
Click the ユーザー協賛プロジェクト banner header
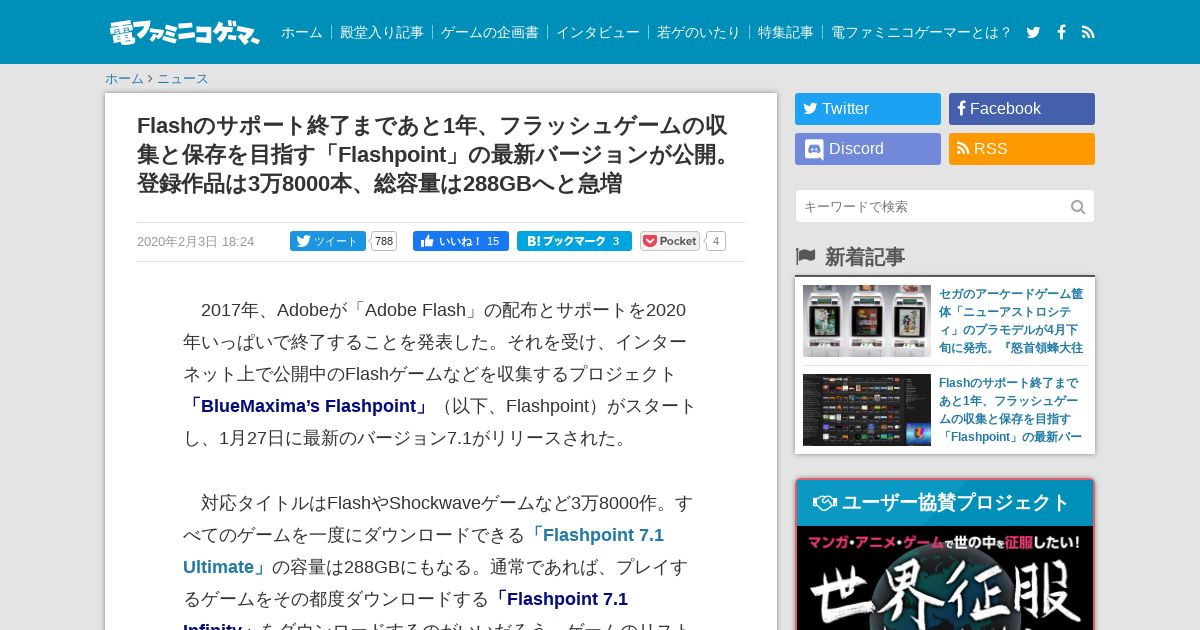pyautogui.click(x=945, y=503)
